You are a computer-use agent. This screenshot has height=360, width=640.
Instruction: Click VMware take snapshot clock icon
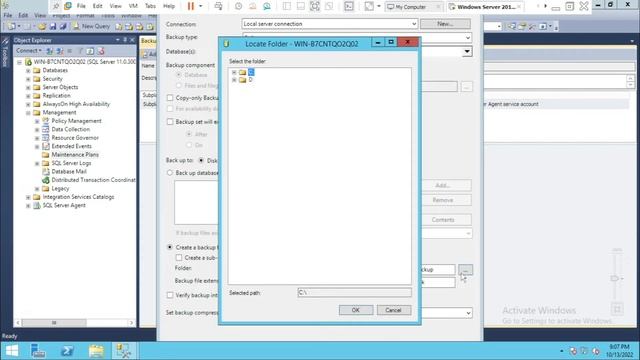[x=238, y=6]
